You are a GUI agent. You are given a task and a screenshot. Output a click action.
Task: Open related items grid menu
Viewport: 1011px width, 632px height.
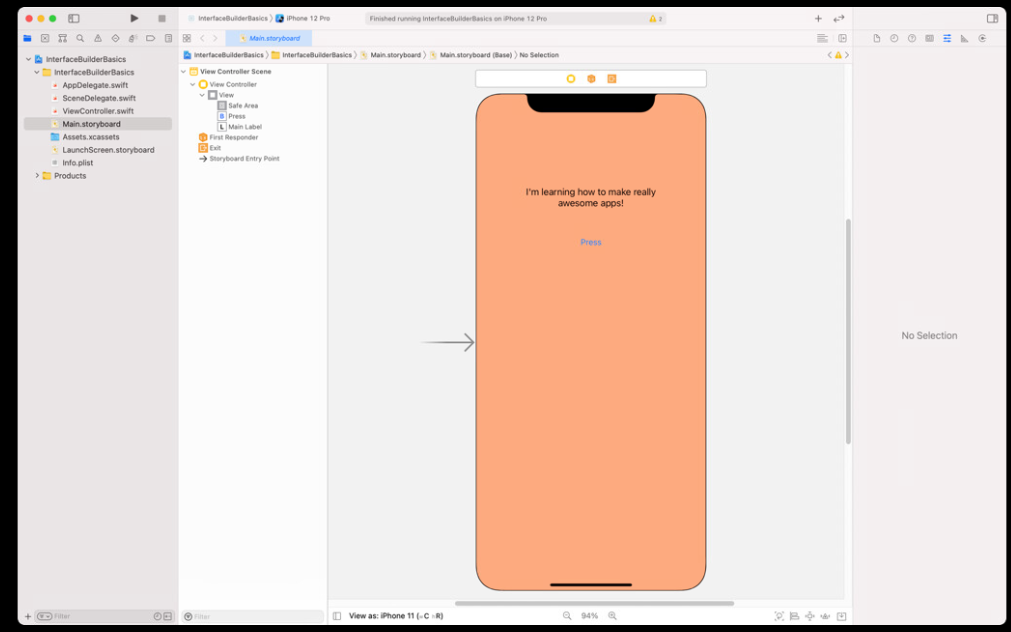[x=187, y=39]
